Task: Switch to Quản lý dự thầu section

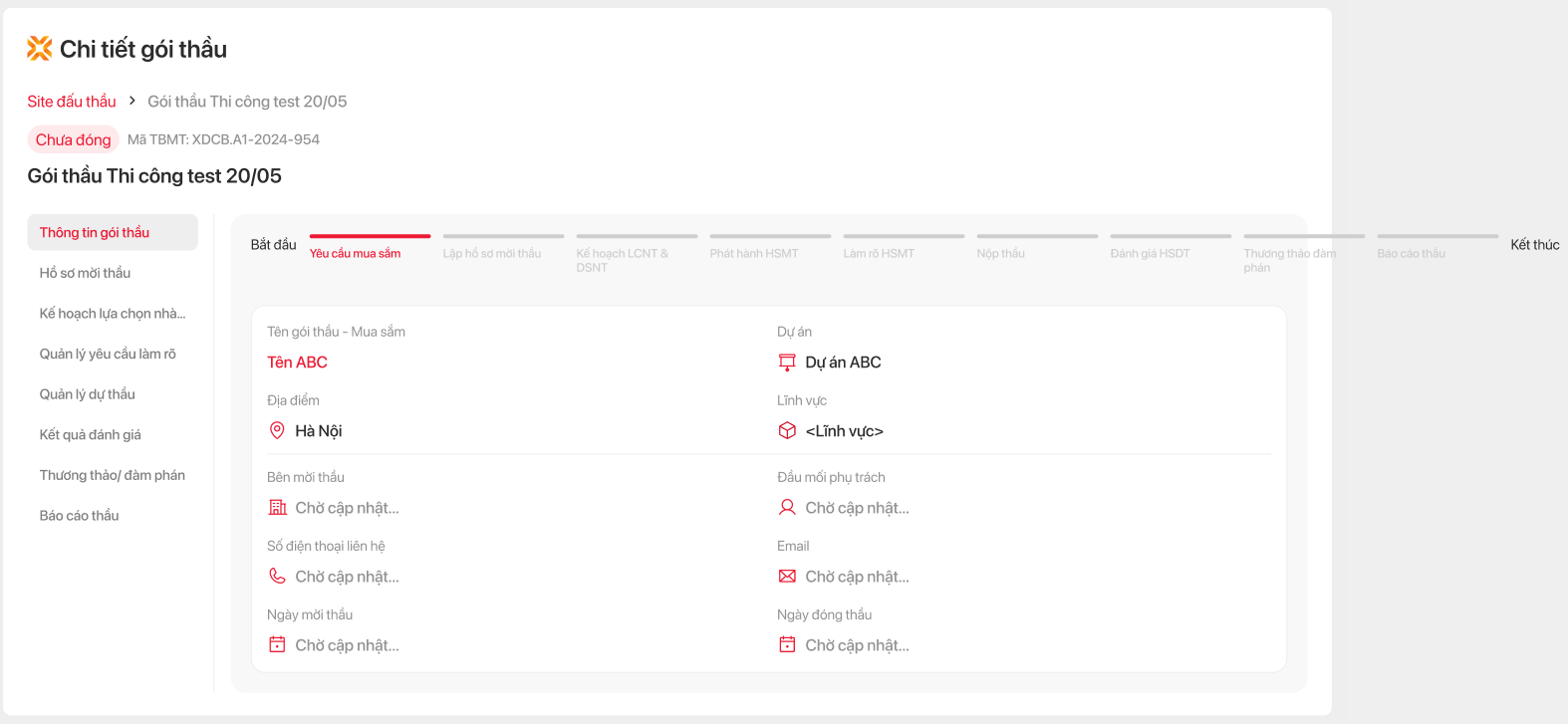Action: point(88,394)
